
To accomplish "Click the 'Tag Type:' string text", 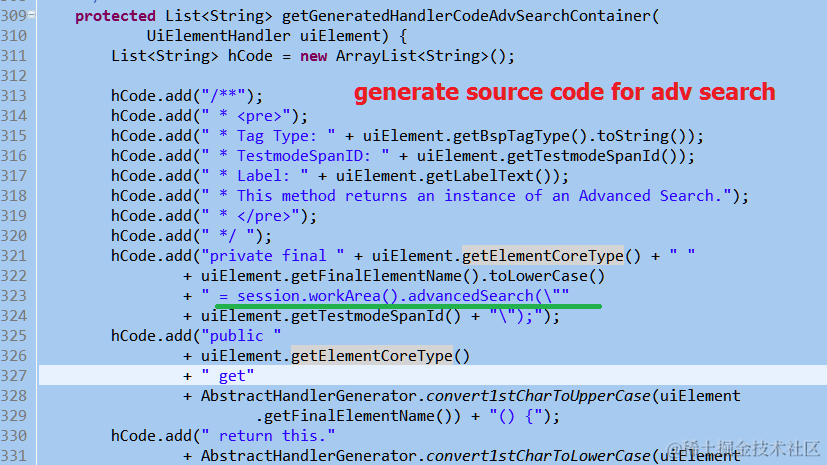I will (x=276, y=136).
